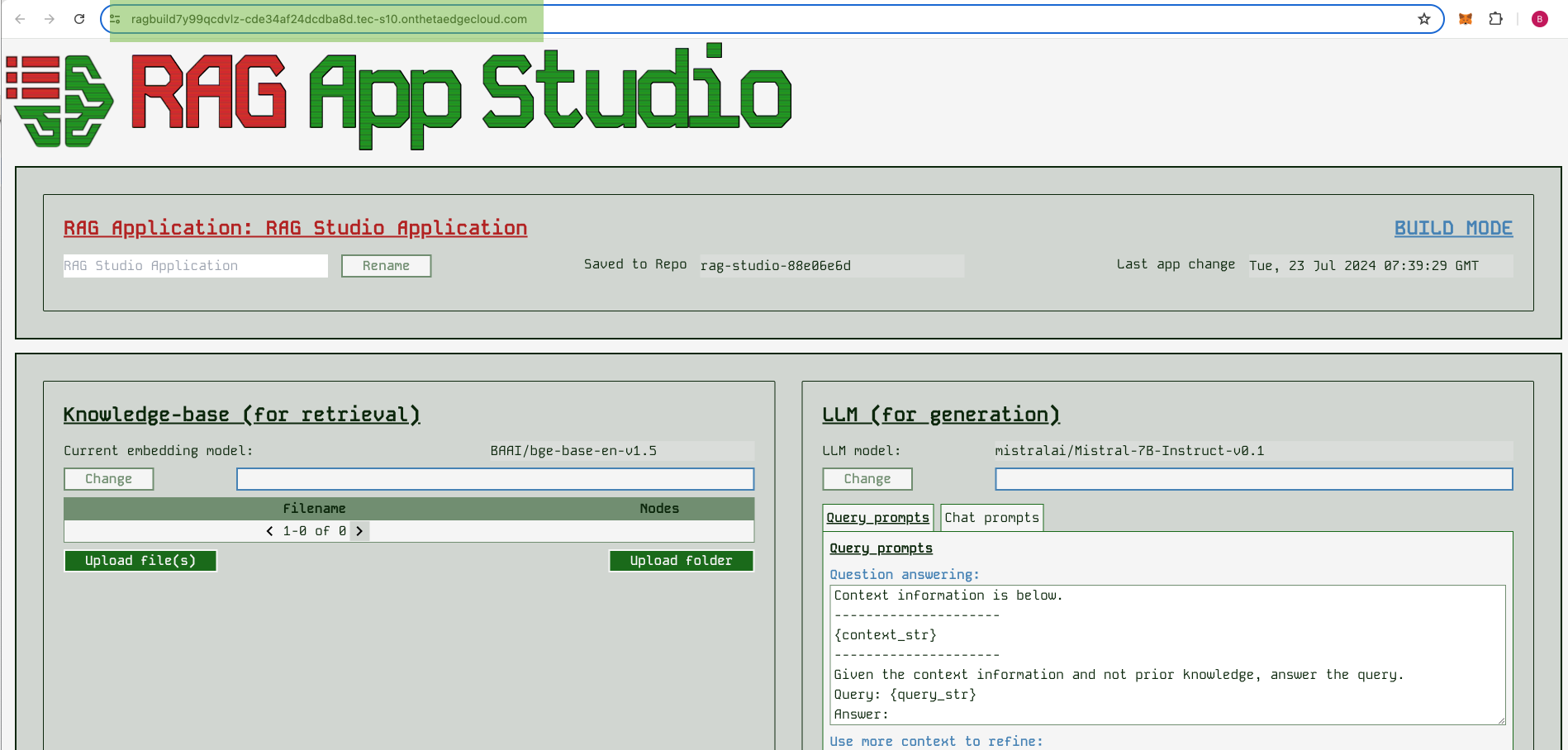Screen dimensions: 1568x750
Task: Open the browser extensions puzzle icon
Action: point(1496,18)
